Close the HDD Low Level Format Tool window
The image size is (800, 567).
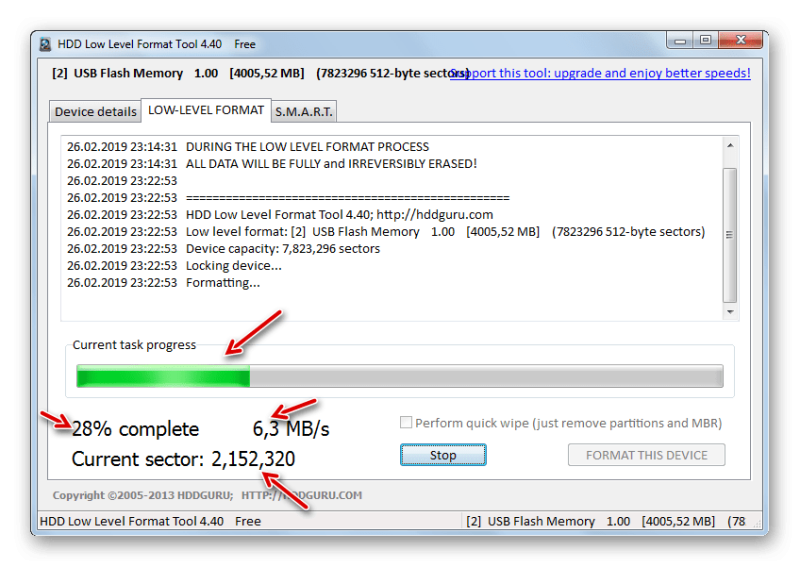pyautogui.click(x=741, y=41)
